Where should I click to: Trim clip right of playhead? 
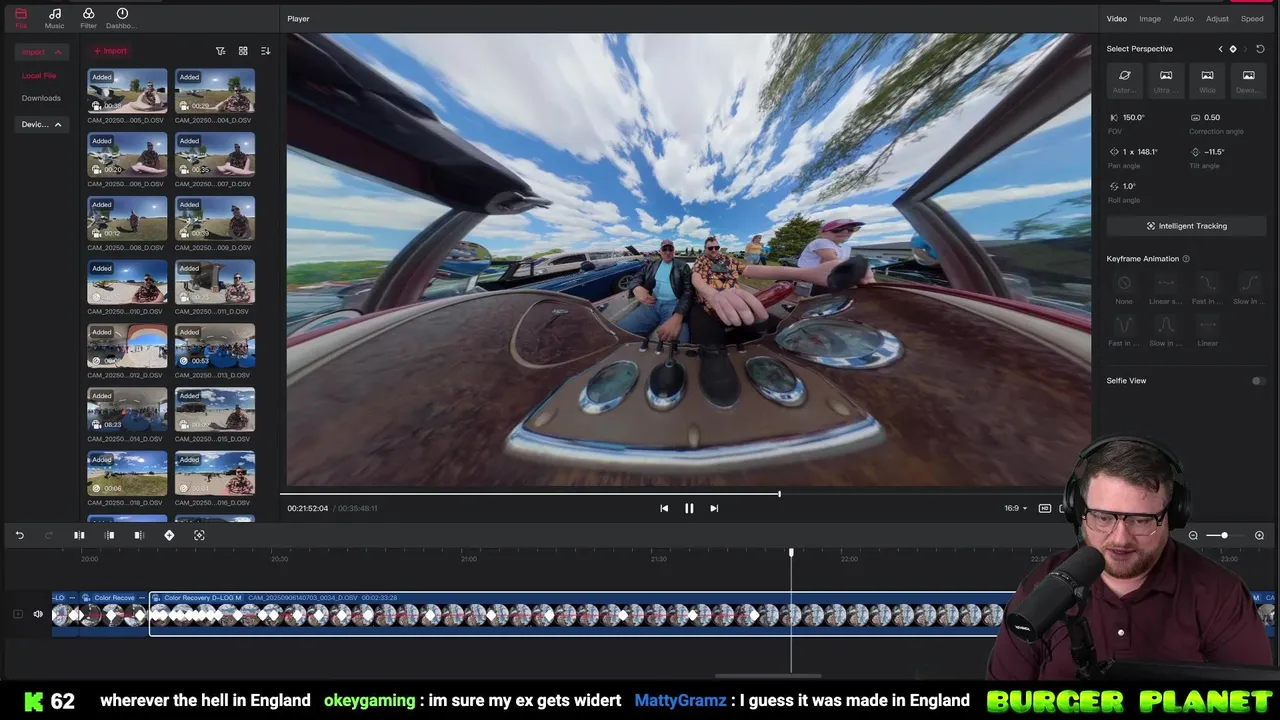[x=139, y=535]
